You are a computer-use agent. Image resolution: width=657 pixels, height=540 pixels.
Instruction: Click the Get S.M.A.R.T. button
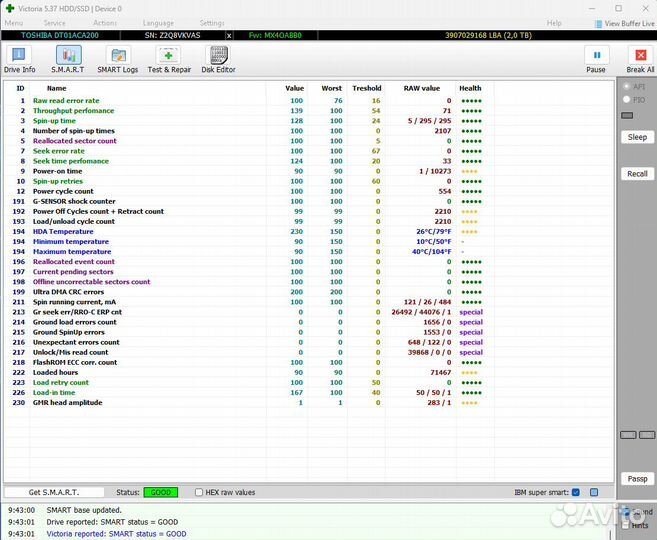pos(54,492)
